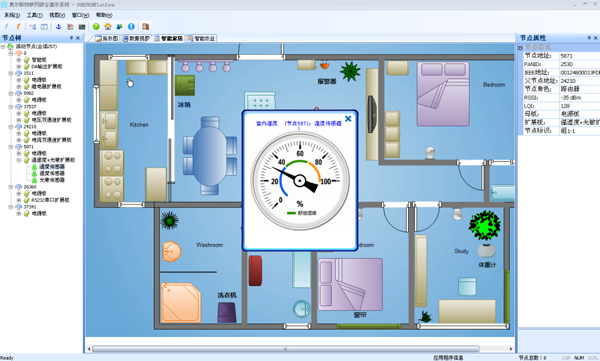Click the orange house home toolbar icon
The height and width of the screenshot is (361, 600).
[x=108, y=26]
